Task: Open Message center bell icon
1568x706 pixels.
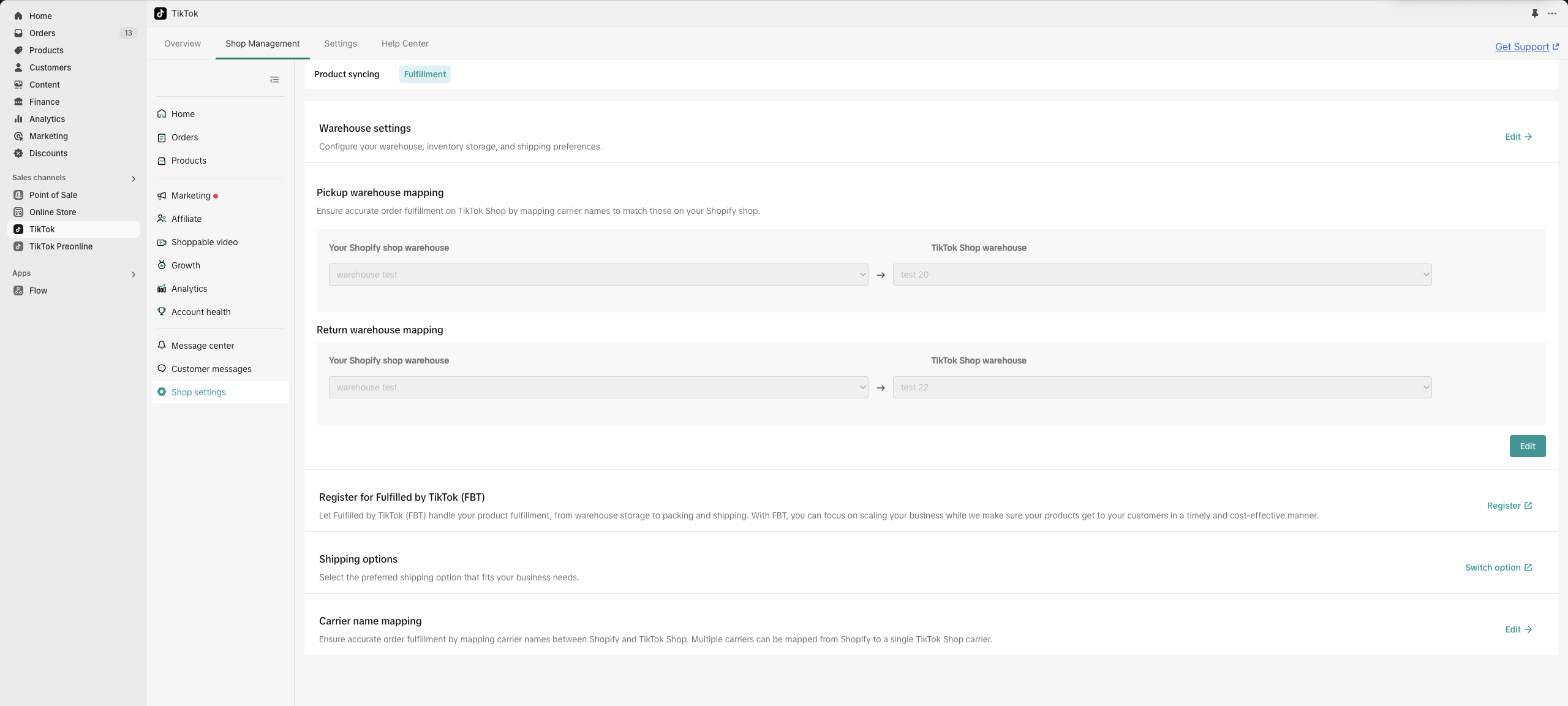Action: point(162,345)
